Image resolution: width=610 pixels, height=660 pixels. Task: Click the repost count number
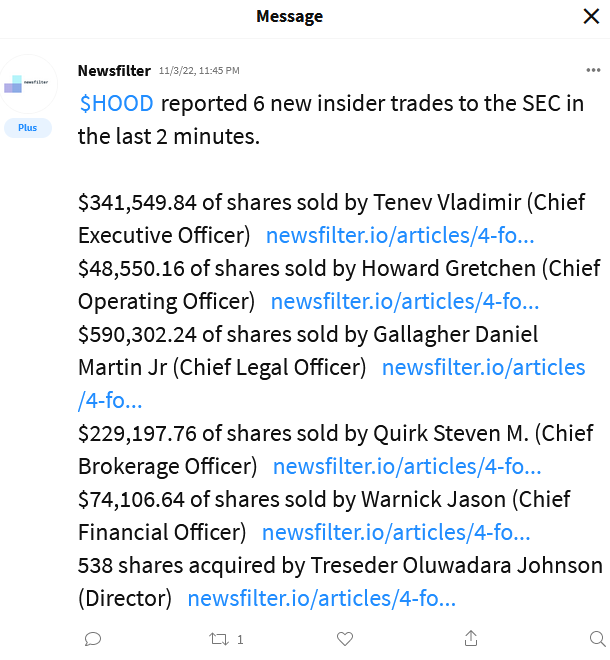[240, 639]
